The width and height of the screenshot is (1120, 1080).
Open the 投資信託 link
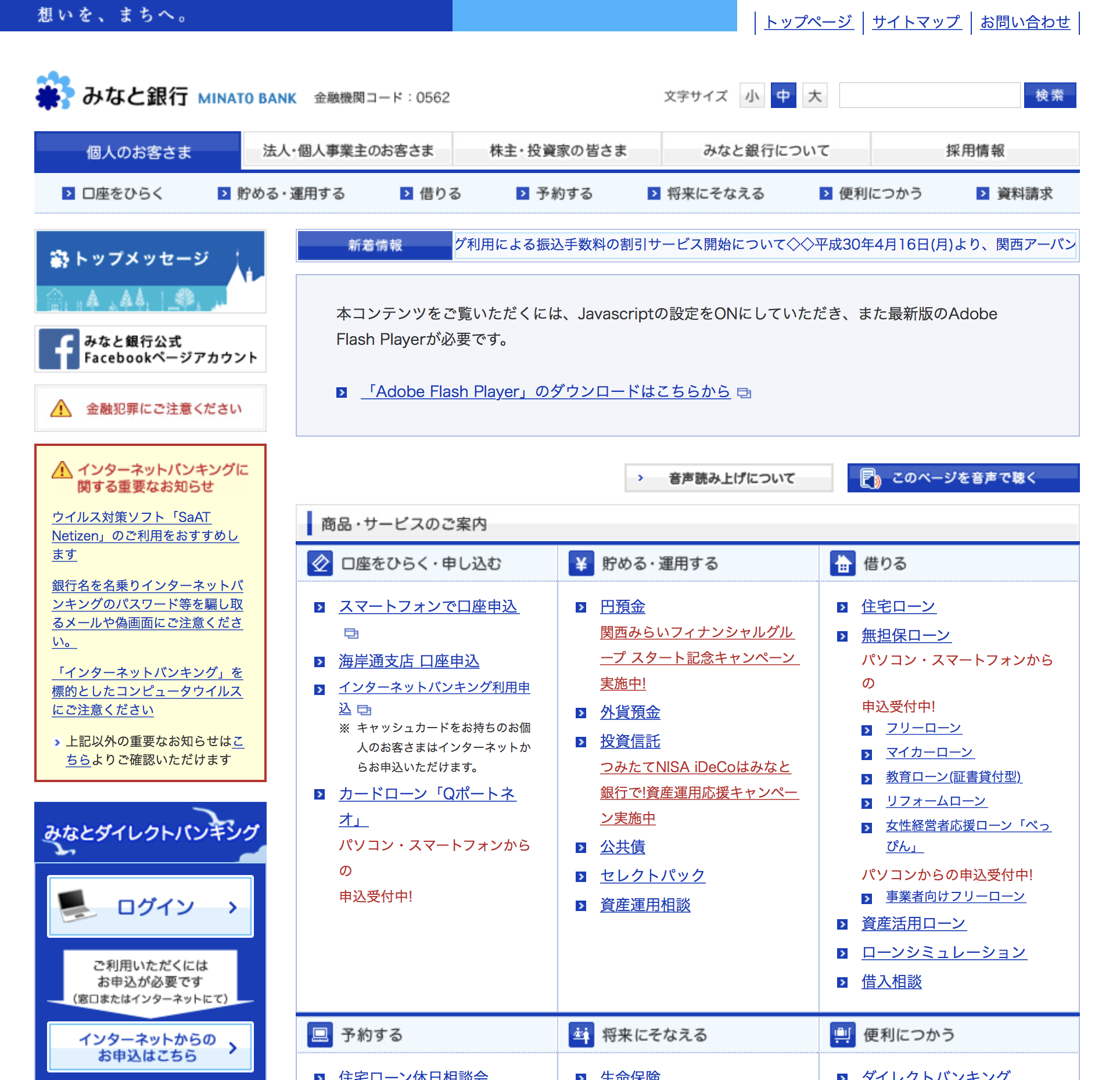tap(630, 741)
